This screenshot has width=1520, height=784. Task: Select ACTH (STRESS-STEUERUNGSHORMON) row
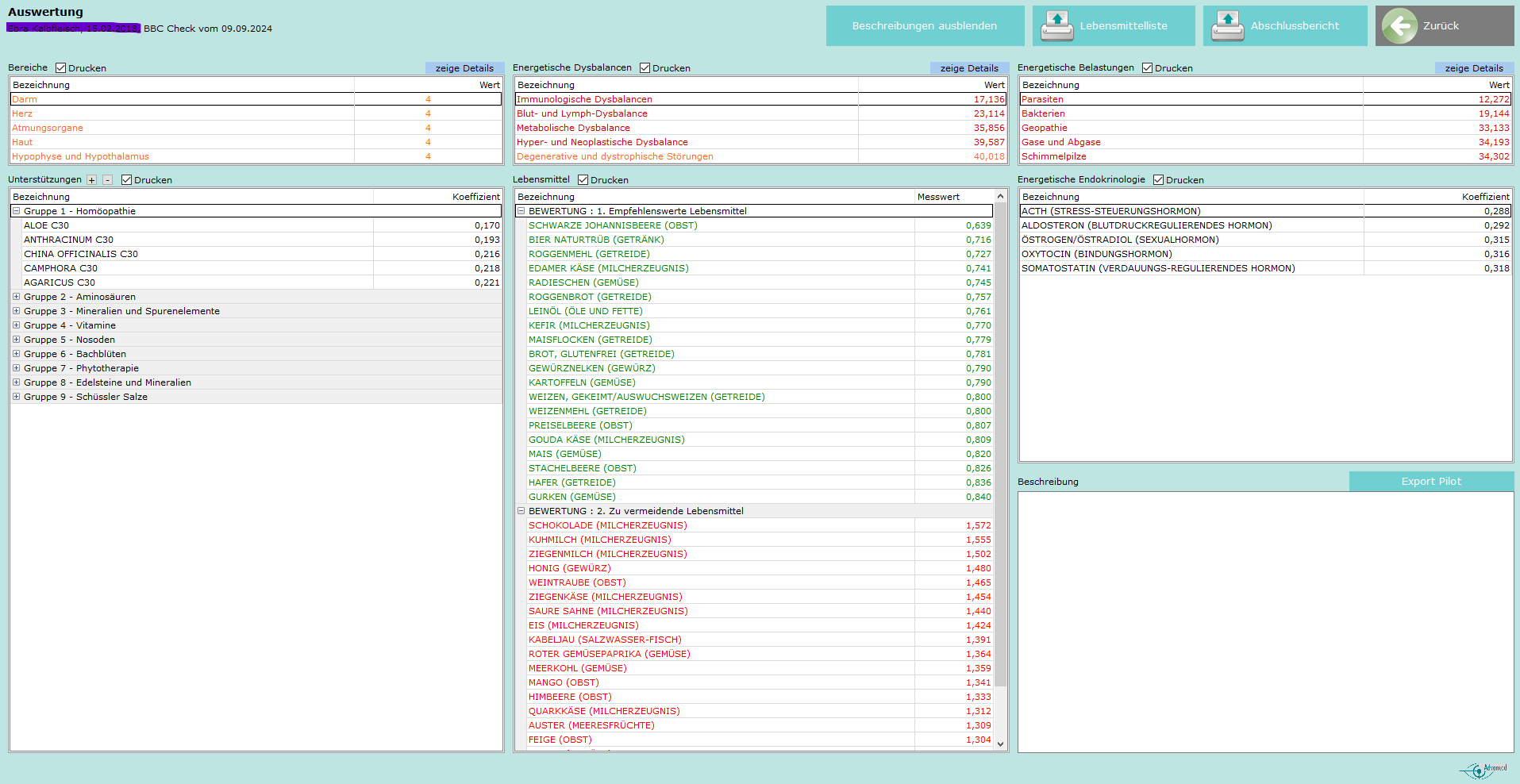[x=1265, y=211]
